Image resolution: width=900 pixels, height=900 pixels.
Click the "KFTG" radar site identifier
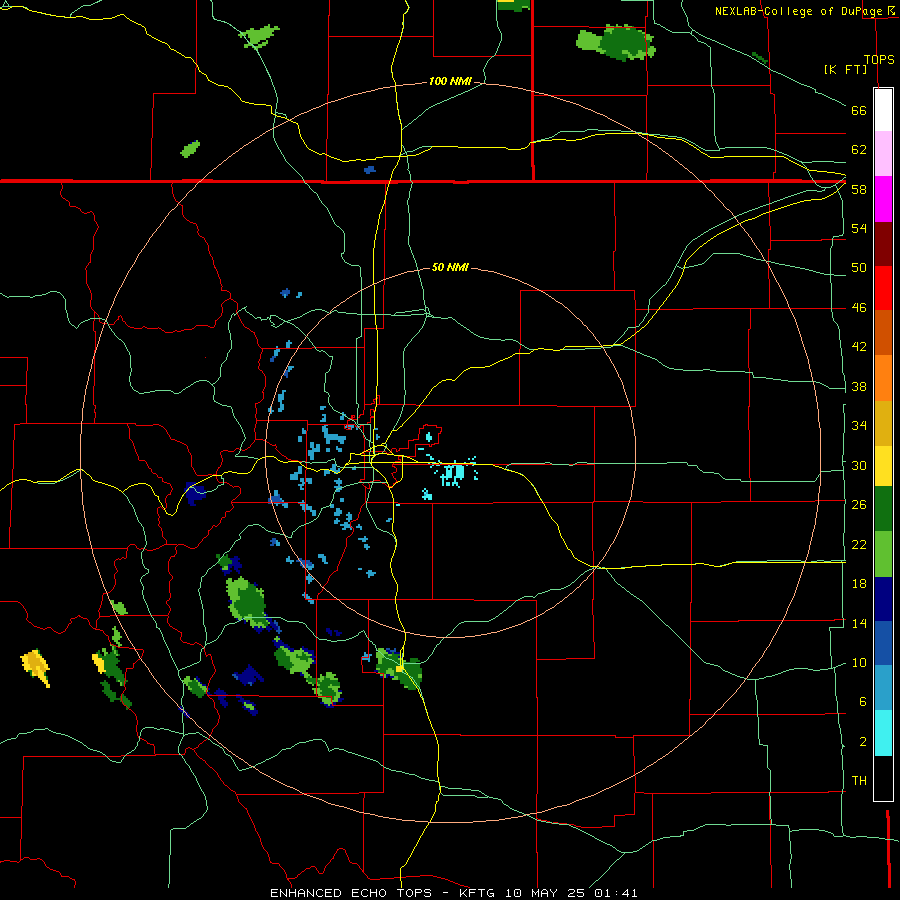point(476,893)
